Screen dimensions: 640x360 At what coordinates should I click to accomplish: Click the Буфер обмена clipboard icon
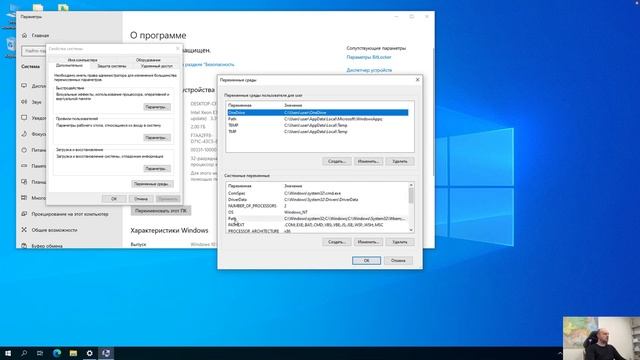[x=24, y=246]
